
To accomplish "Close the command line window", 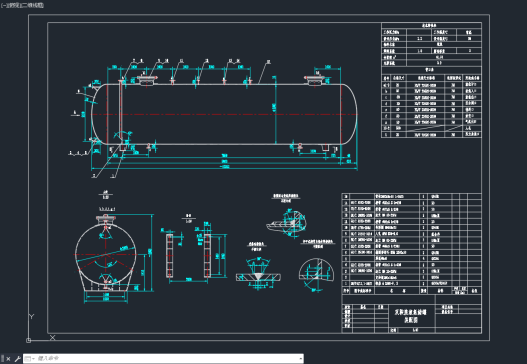I will click(8, 359).
